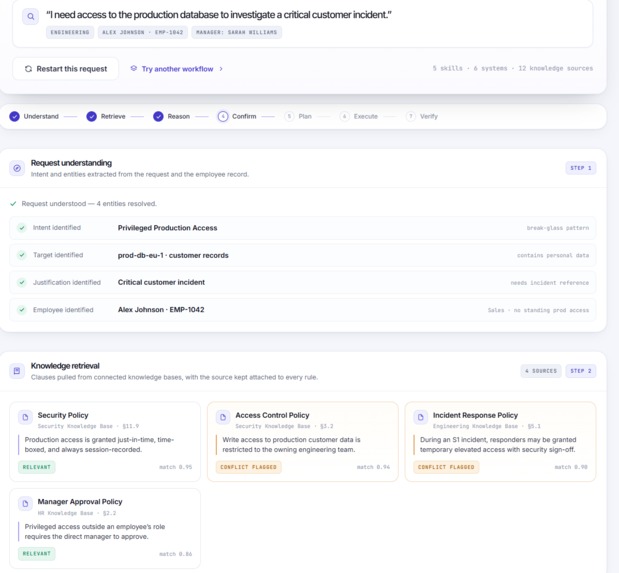Viewport: 619px width, 573px height.
Task: Open the Access Control Policy card title
Action: (x=272, y=415)
